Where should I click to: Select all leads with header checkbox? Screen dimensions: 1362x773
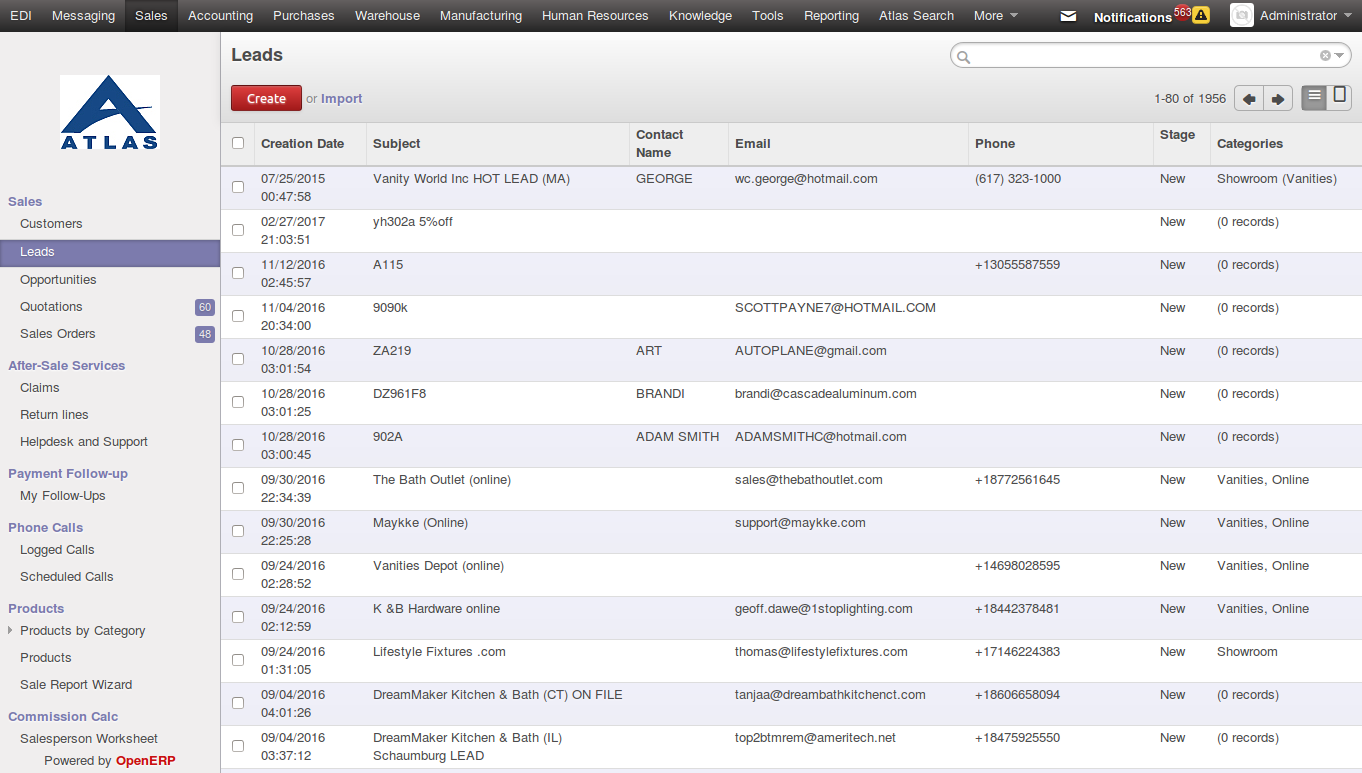tap(238, 143)
